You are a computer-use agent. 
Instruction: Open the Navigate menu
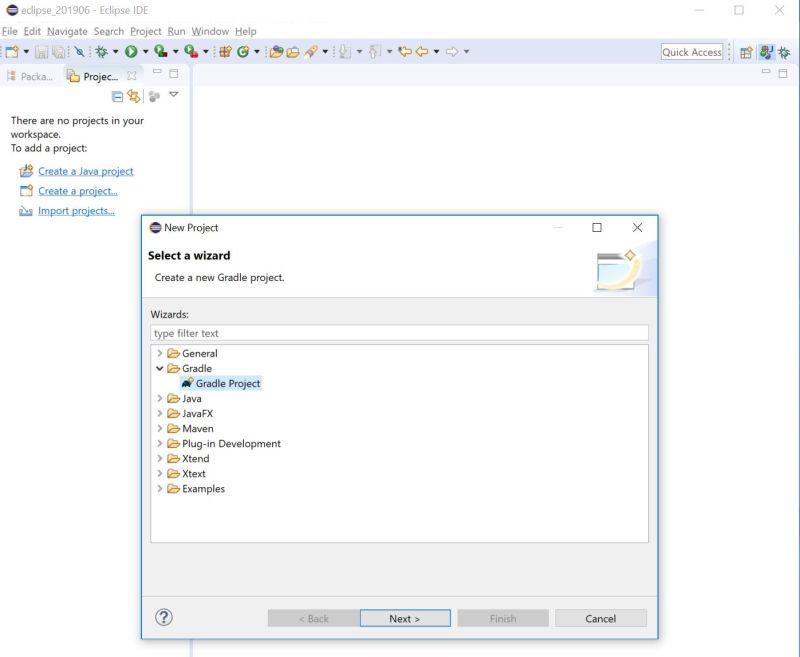pos(67,31)
